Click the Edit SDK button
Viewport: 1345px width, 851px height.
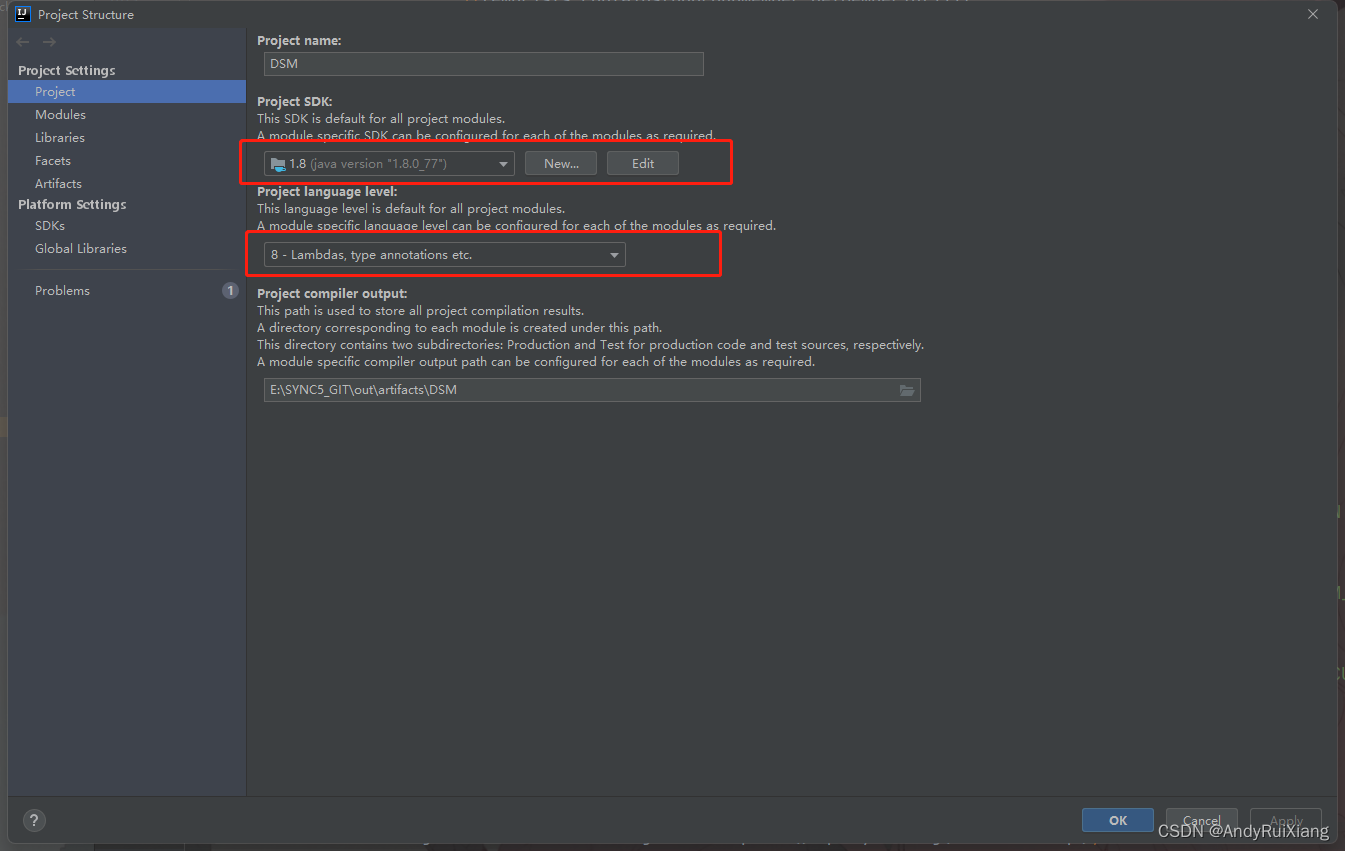pos(643,163)
